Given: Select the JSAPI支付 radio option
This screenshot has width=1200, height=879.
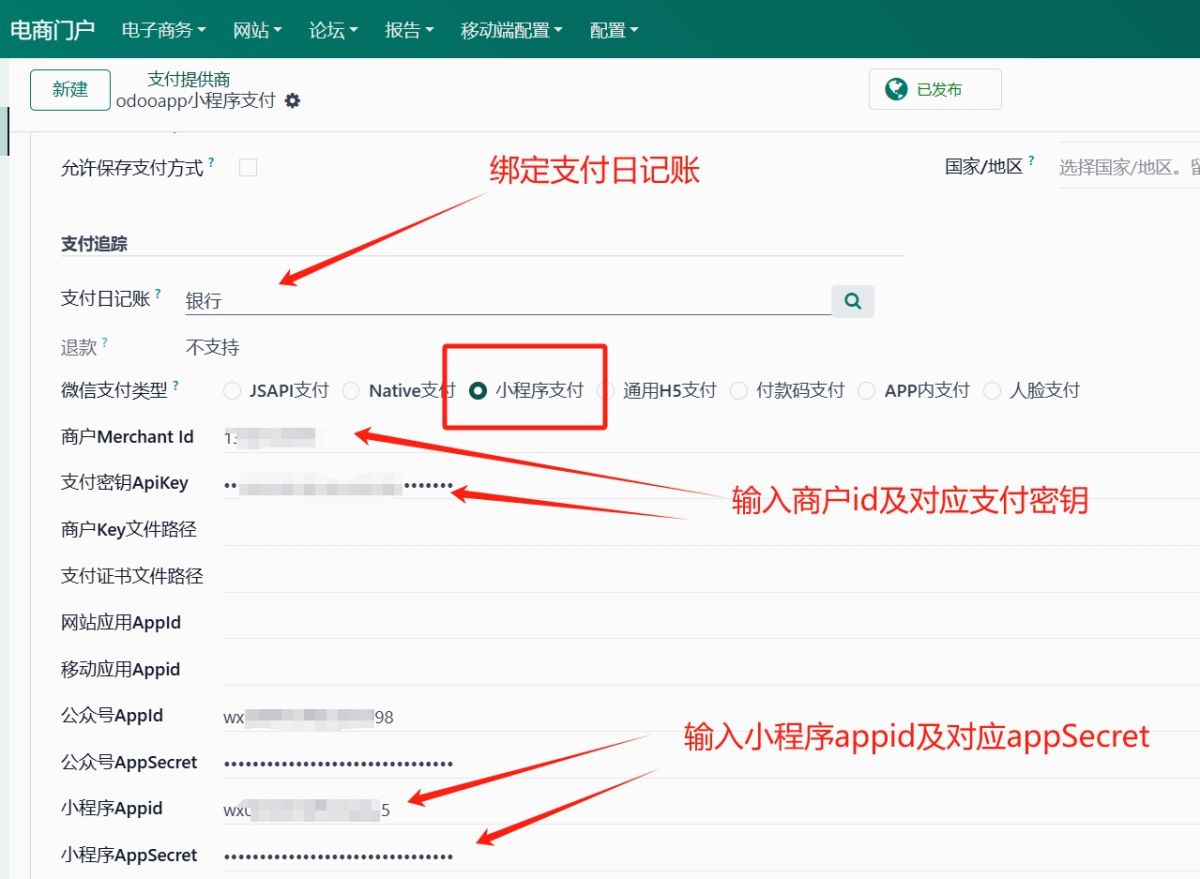Looking at the screenshot, I should 232,391.
